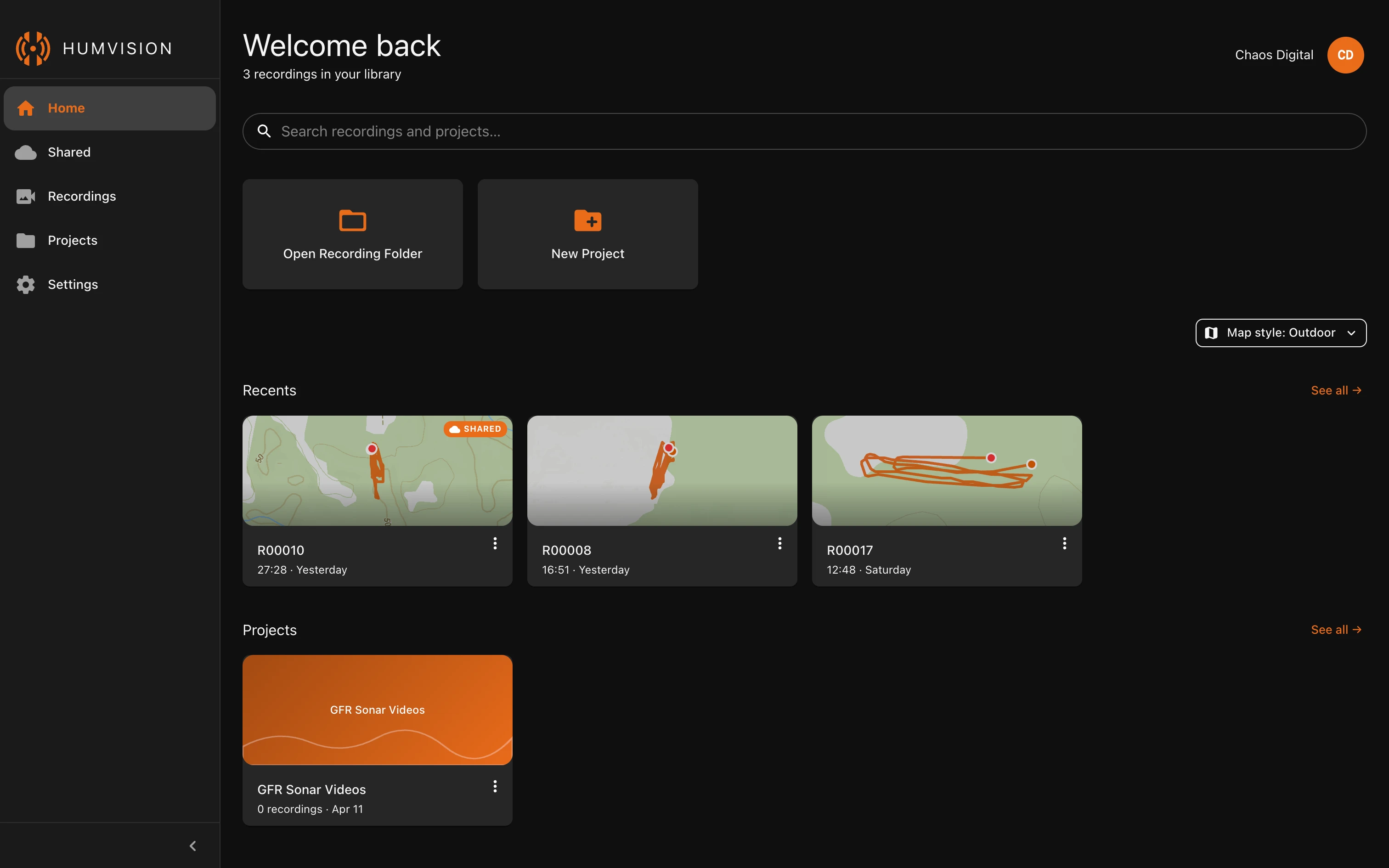Click the SHARED cloud badge on R00010
Viewport: 1389px width, 868px height.
pyautogui.click(x=475, y=429)
